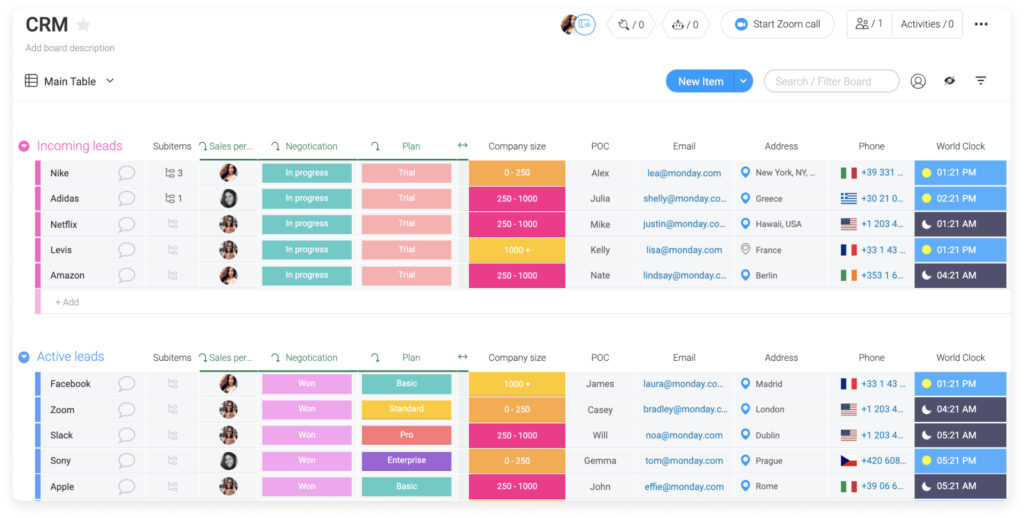The height and width of the screenshot is (518, 1024).
Task: Collapse the Active leads group
Action: (x=24, y=358)
